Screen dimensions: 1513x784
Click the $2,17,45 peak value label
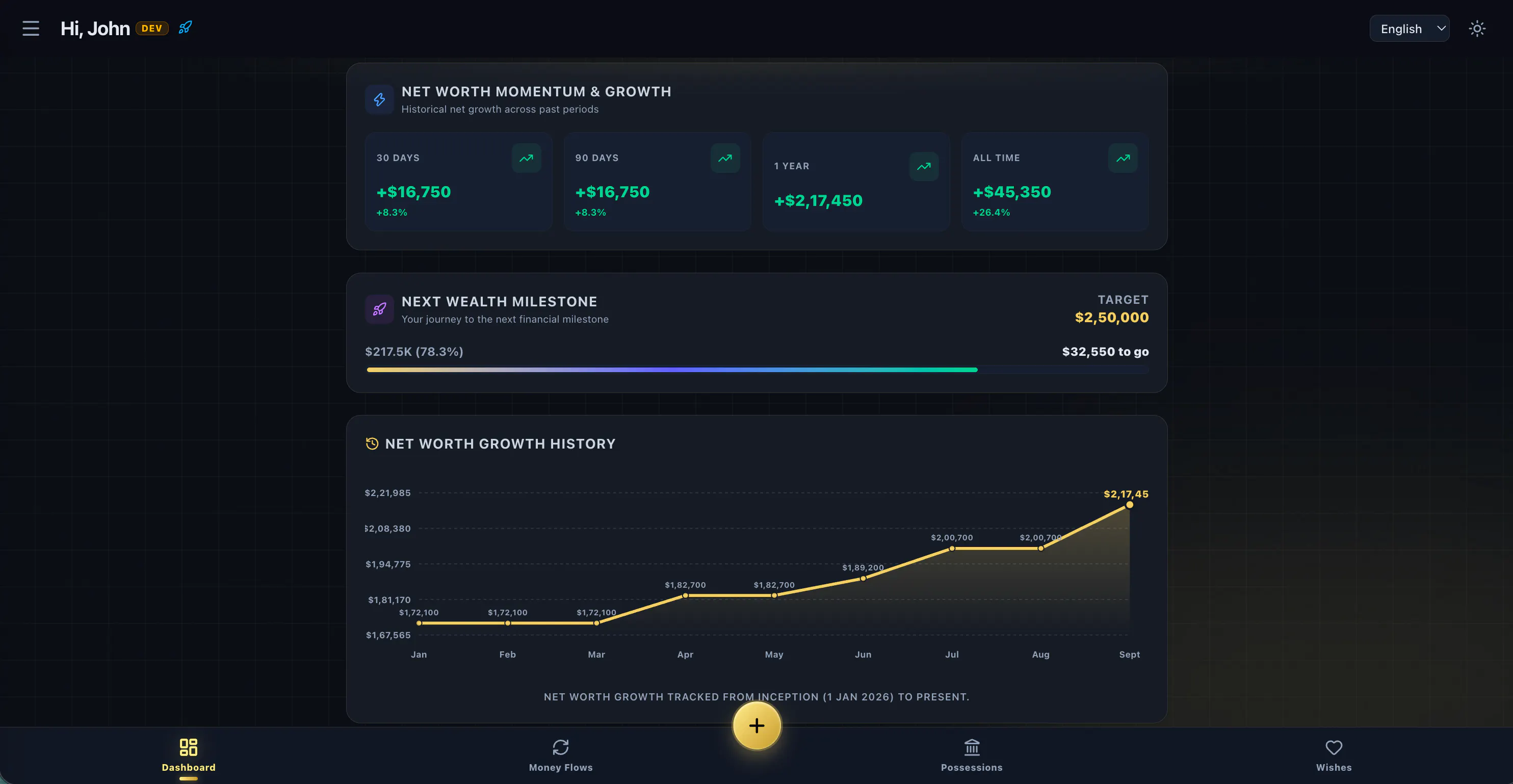coord(1126,494)
